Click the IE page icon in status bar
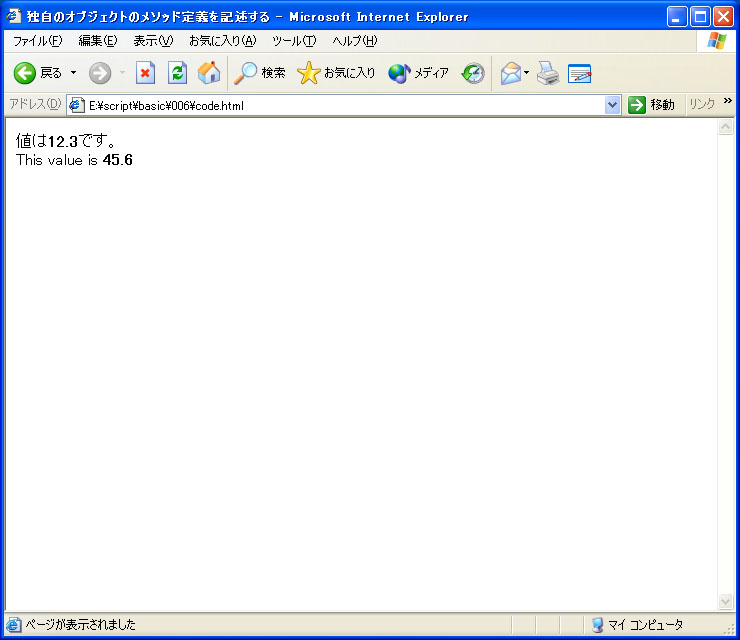Screen dimensions: 740x640 pyautogui.click(x=14, y=625)
